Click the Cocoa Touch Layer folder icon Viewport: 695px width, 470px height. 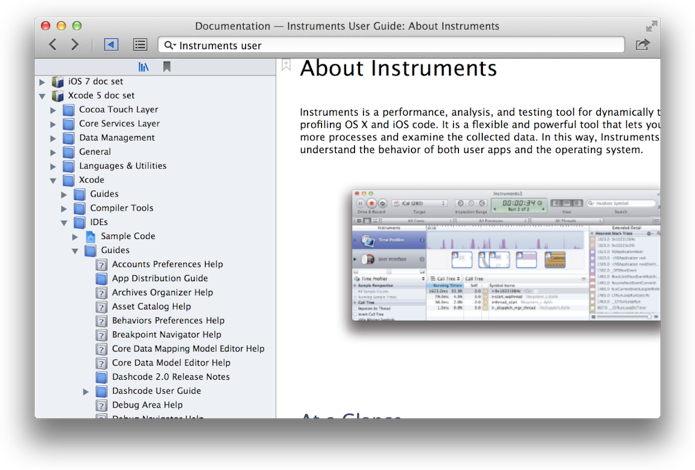click(x=68, y=110)
